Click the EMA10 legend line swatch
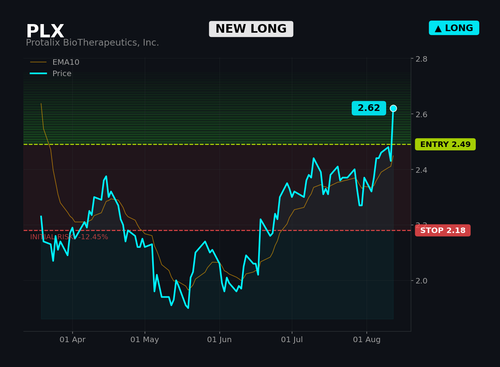Screen dimensions: 500x367 [x=38, y=62]
